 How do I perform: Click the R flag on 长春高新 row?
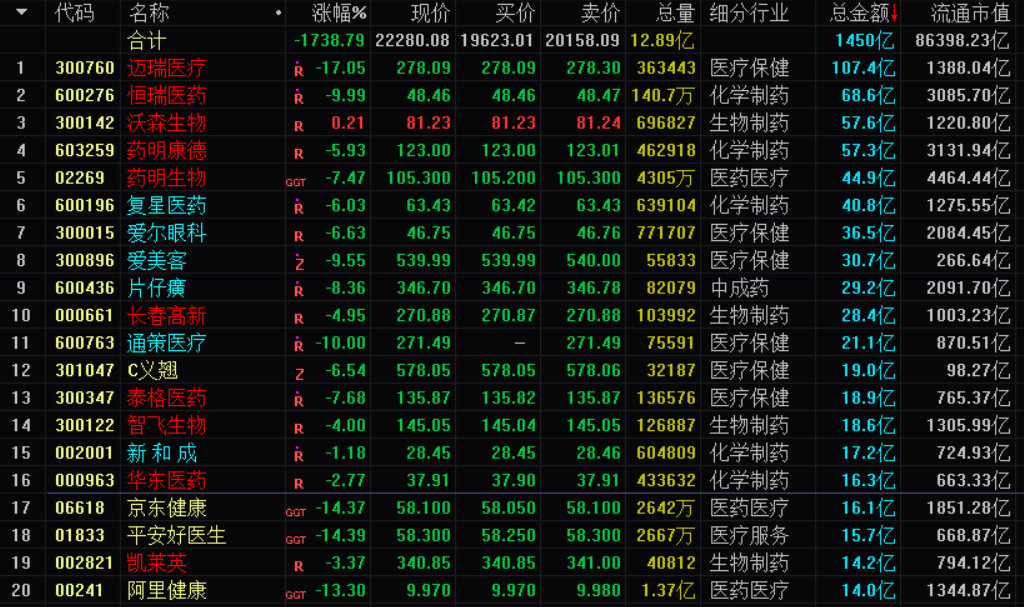pyautogui.click(x=298, y=318)
